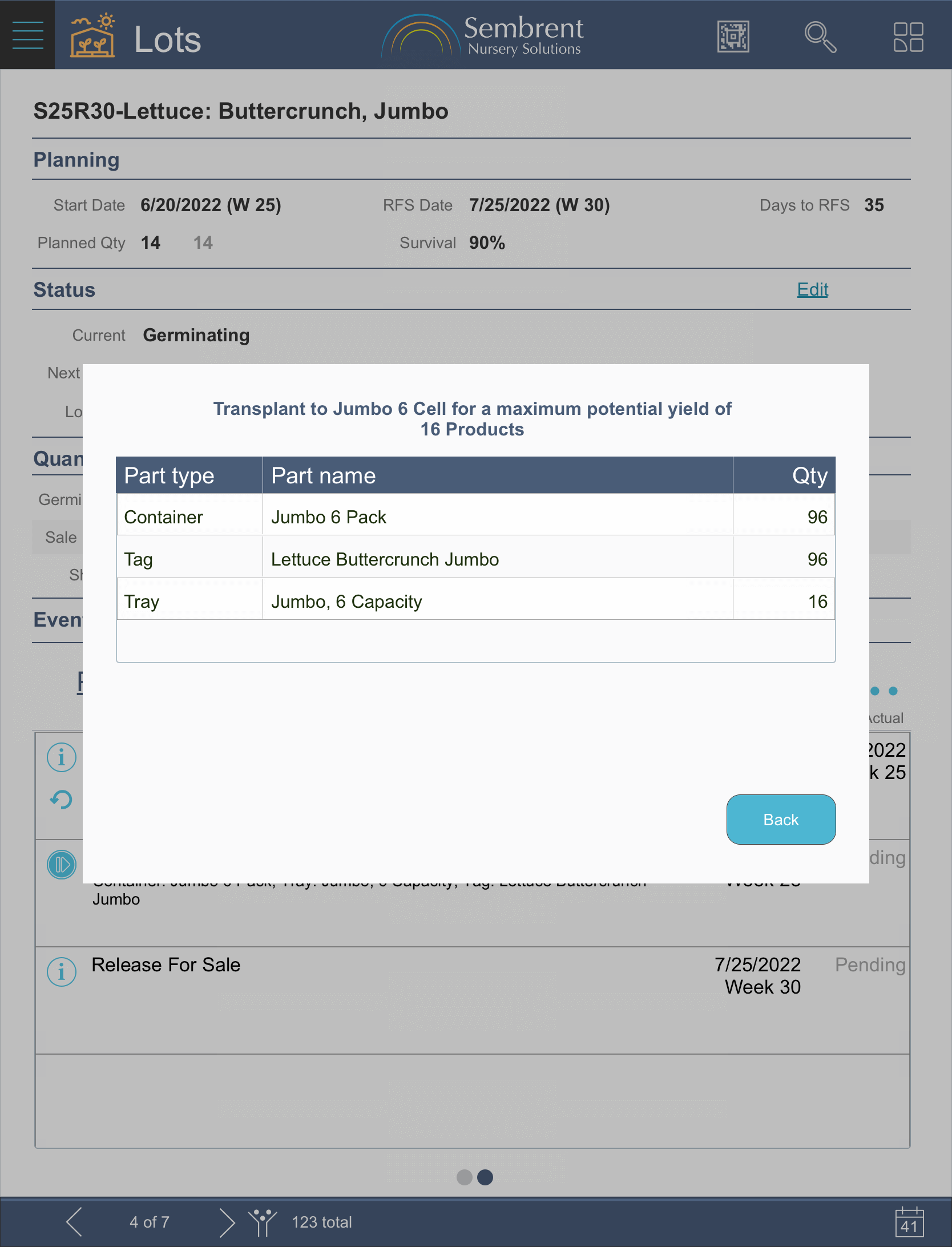This screenshot has height=1247, width=952.
Task: Select the Tray Jumbo, 6 Capacity row
Action: click(x=475, y=602)
